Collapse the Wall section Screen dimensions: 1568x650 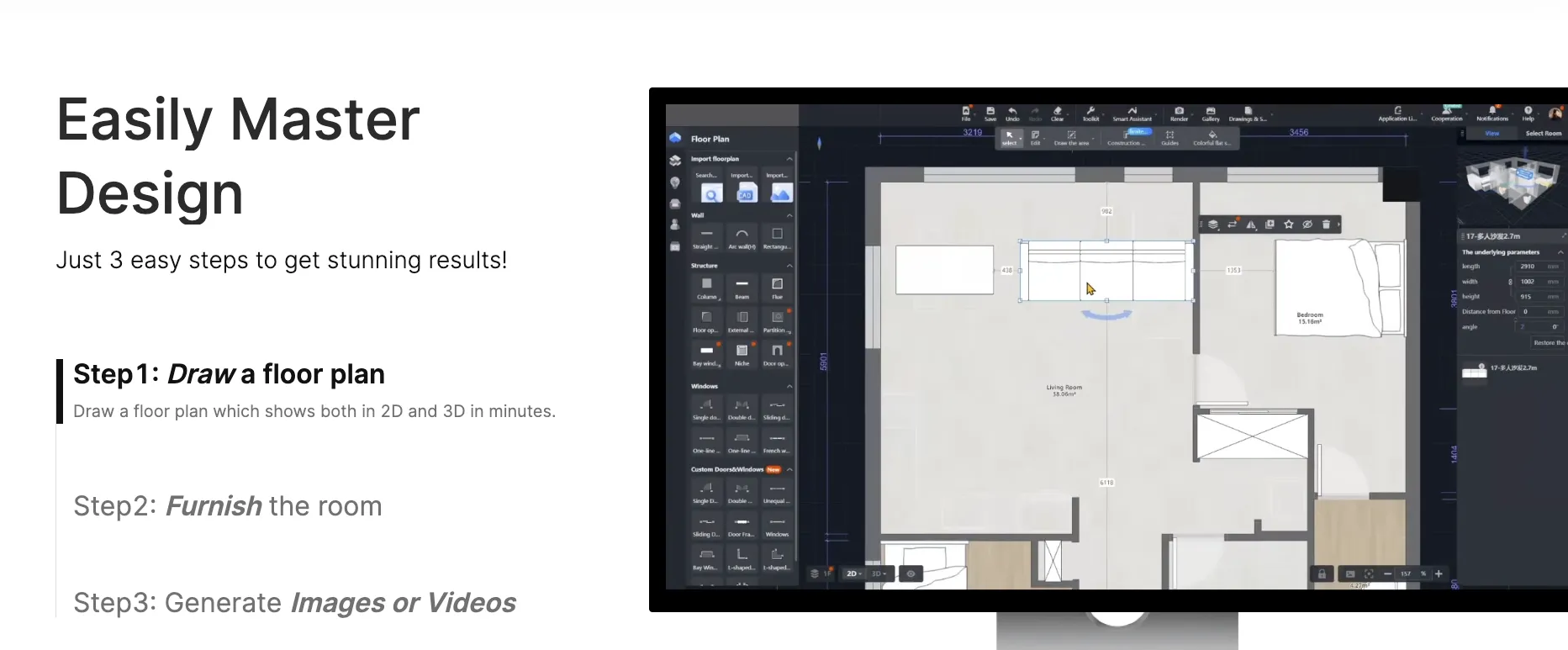tap(789, 215)
